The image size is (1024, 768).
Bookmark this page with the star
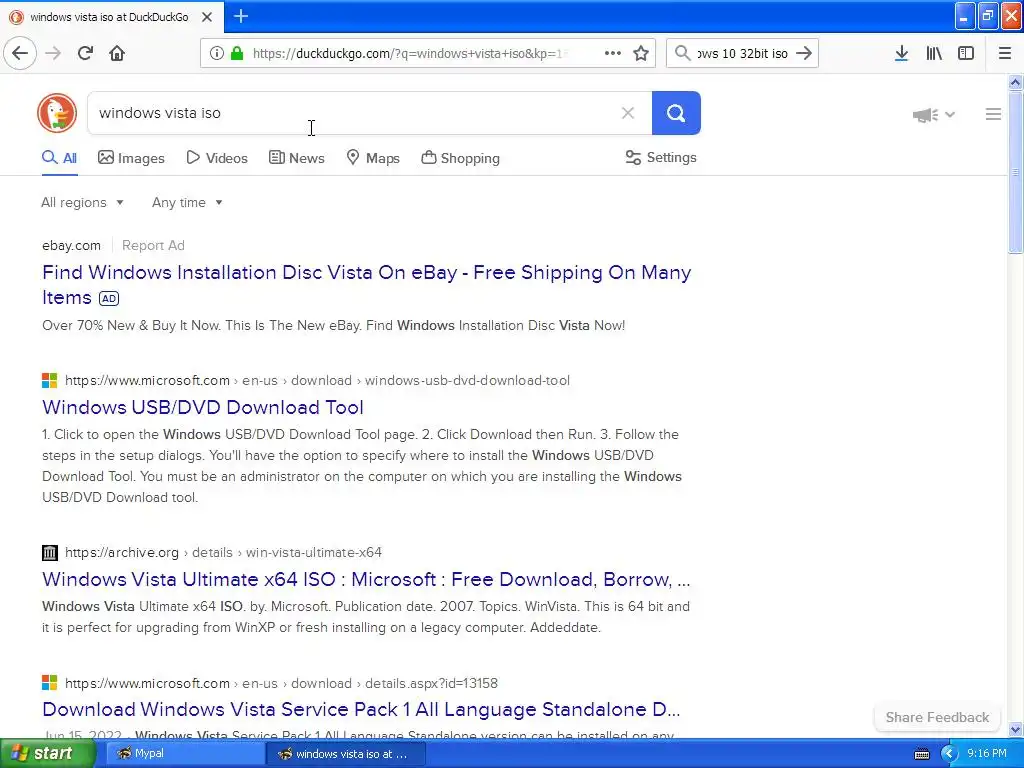pyautogui.click(x=641, y=53)
